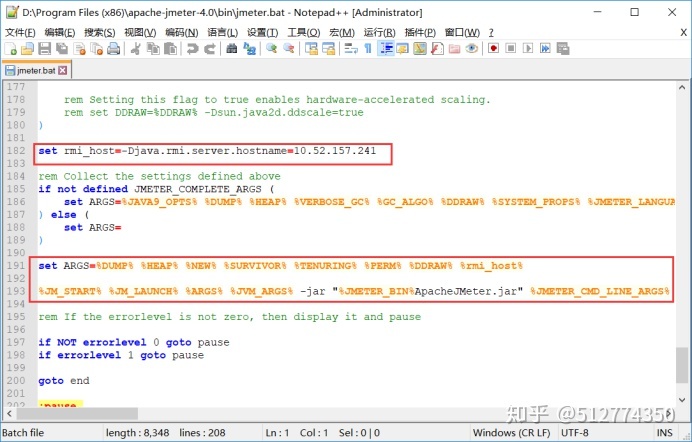Click line number 191 in the margin
This screenshot has width=692, height=442.
pyautogui.click(x=16, y=266)
